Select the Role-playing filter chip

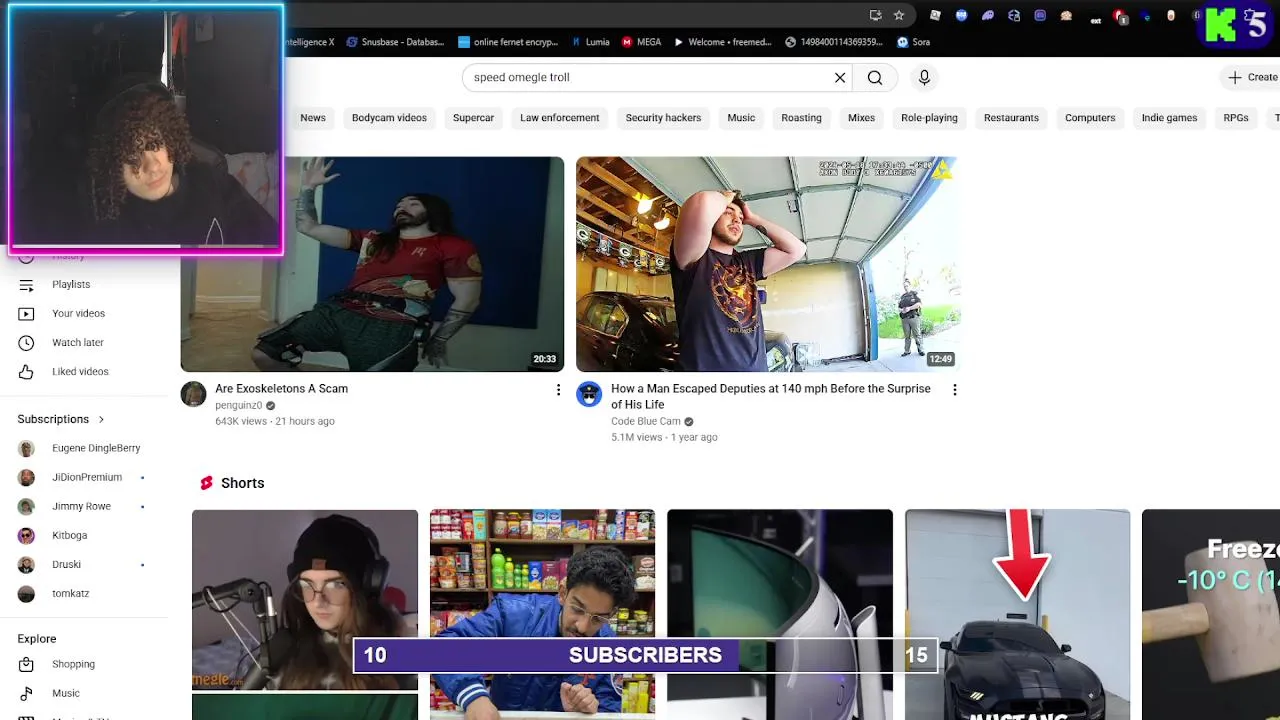click(929, 118)
